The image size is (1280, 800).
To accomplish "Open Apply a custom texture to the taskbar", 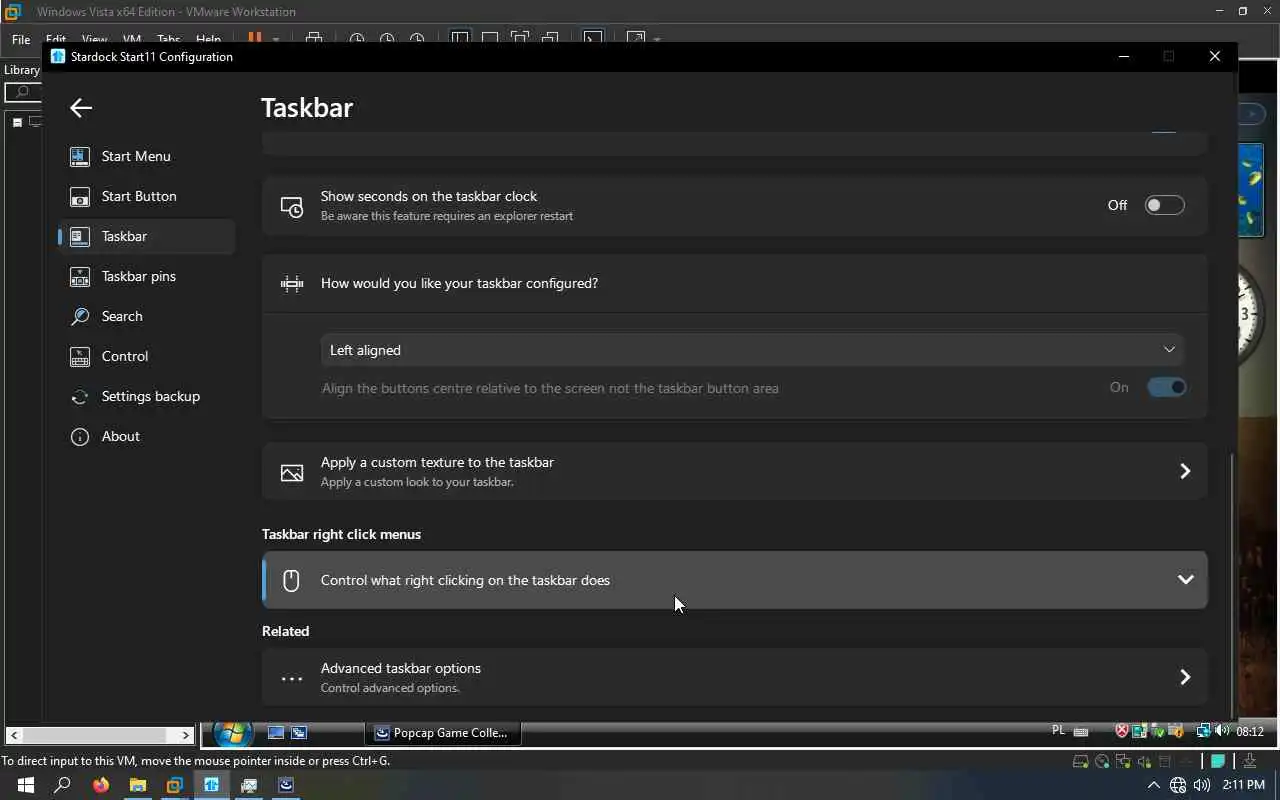I will [735, 471].
